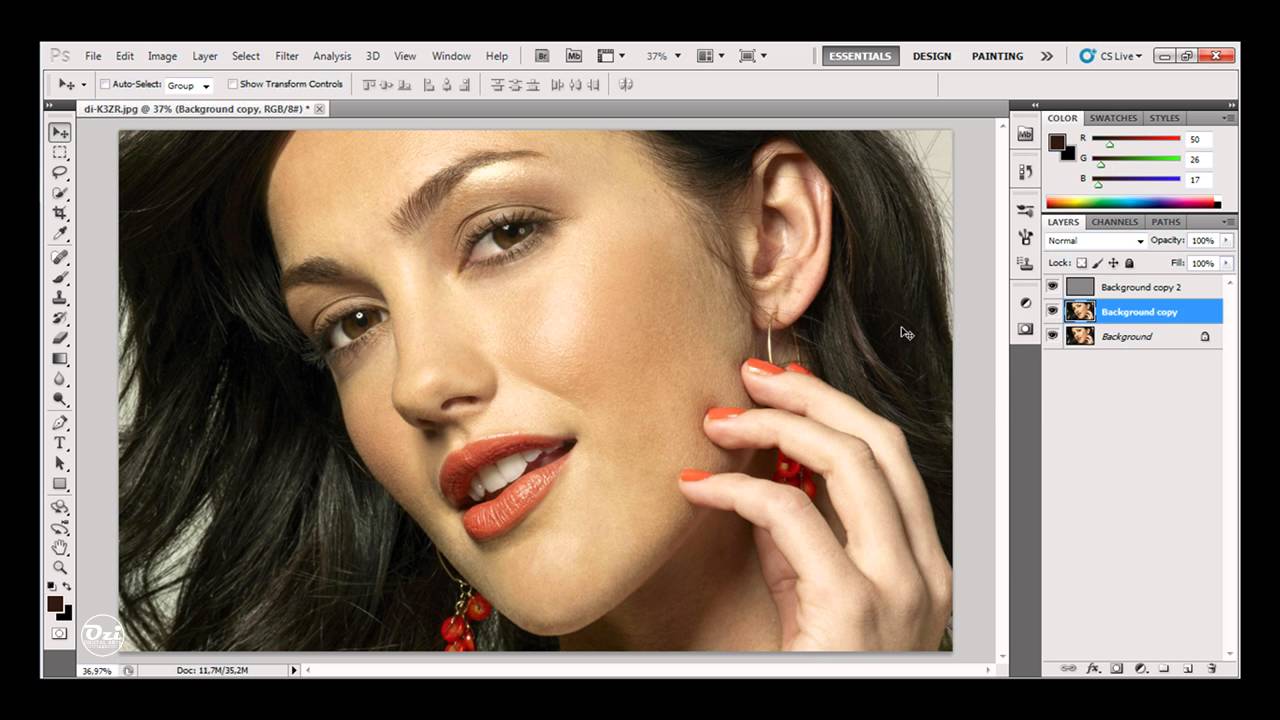Open the Adjustments panel from dock

click(x=1025, y=303)
